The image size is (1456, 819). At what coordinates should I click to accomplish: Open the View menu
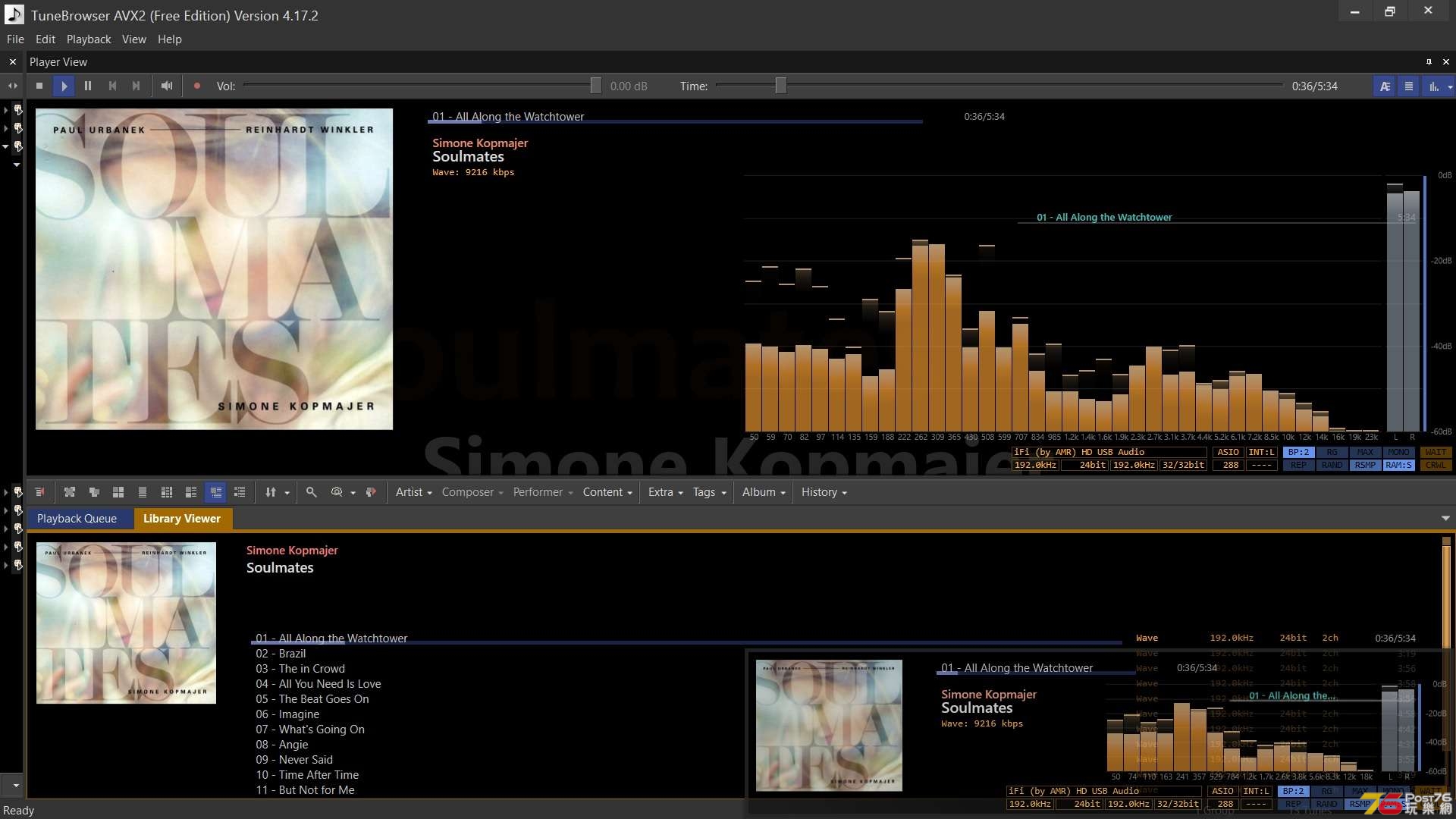pyautogui.click(x=134, y=39)
